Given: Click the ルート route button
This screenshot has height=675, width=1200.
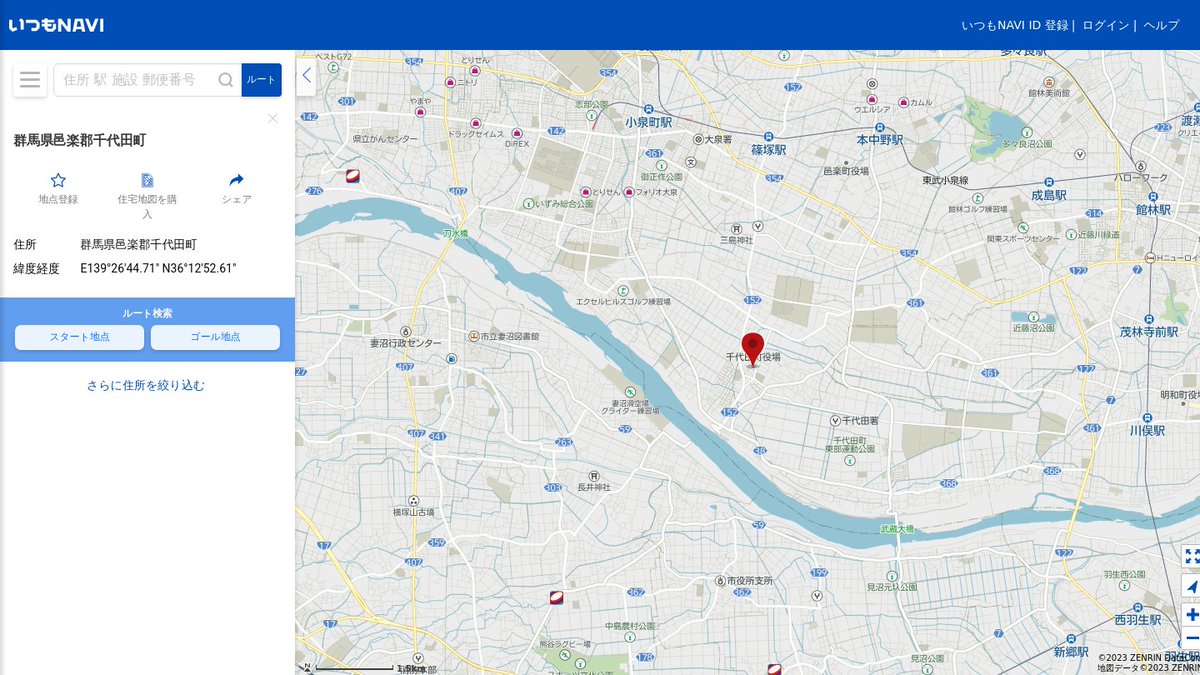Looking at the screenshot, I should tap(262, 80).
